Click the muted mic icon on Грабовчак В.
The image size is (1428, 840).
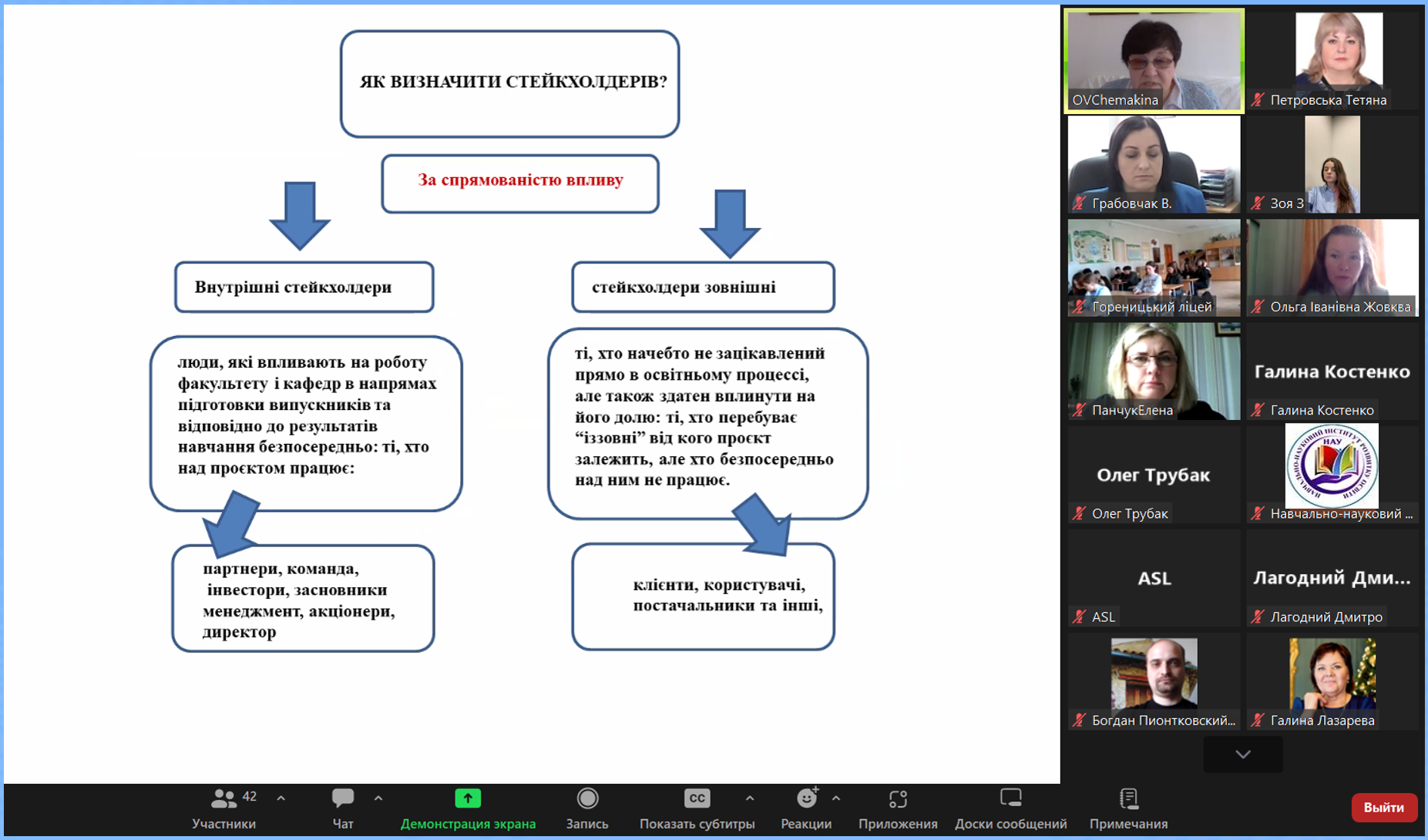[1080, 203]
